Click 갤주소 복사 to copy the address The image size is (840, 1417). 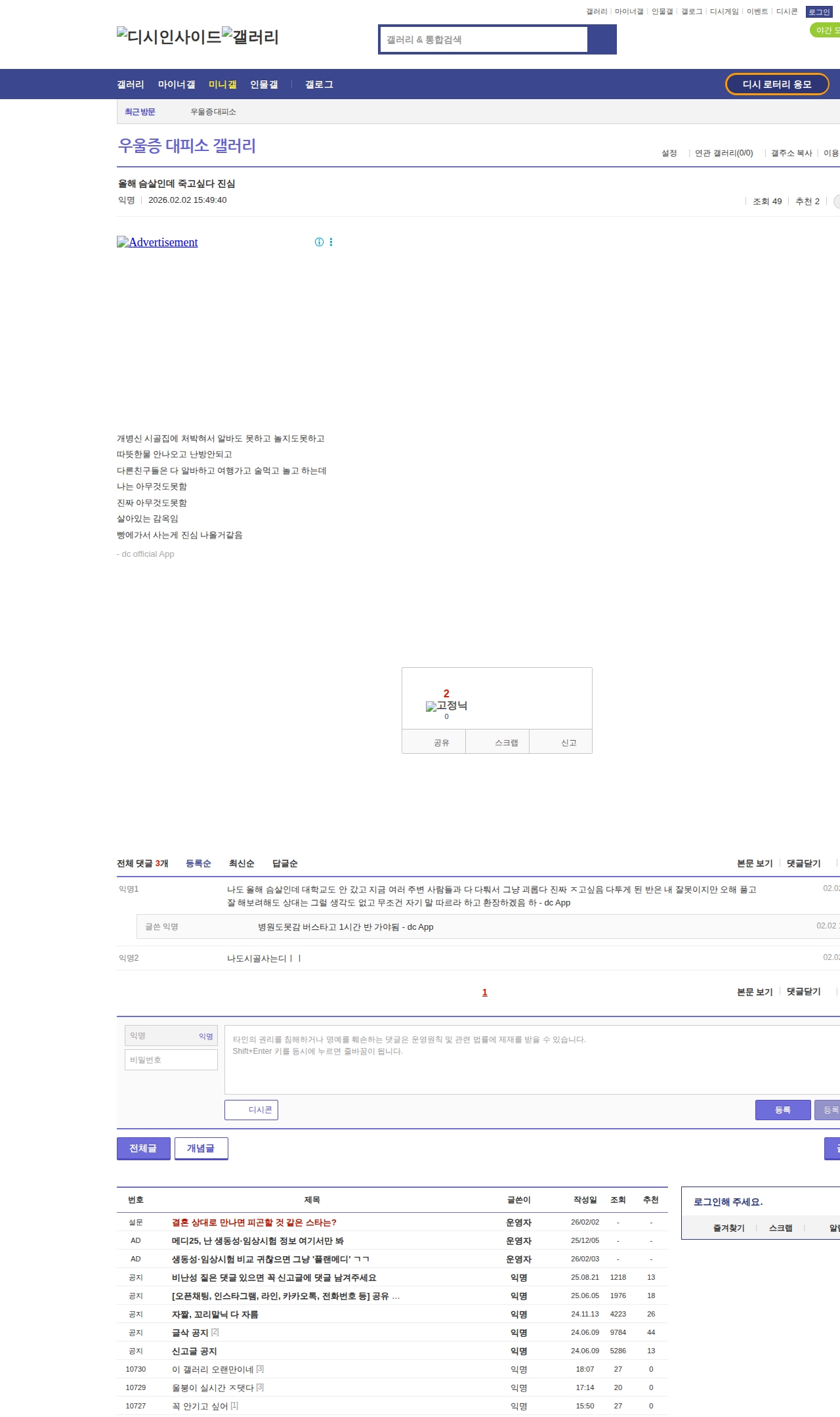click(791, 153)
